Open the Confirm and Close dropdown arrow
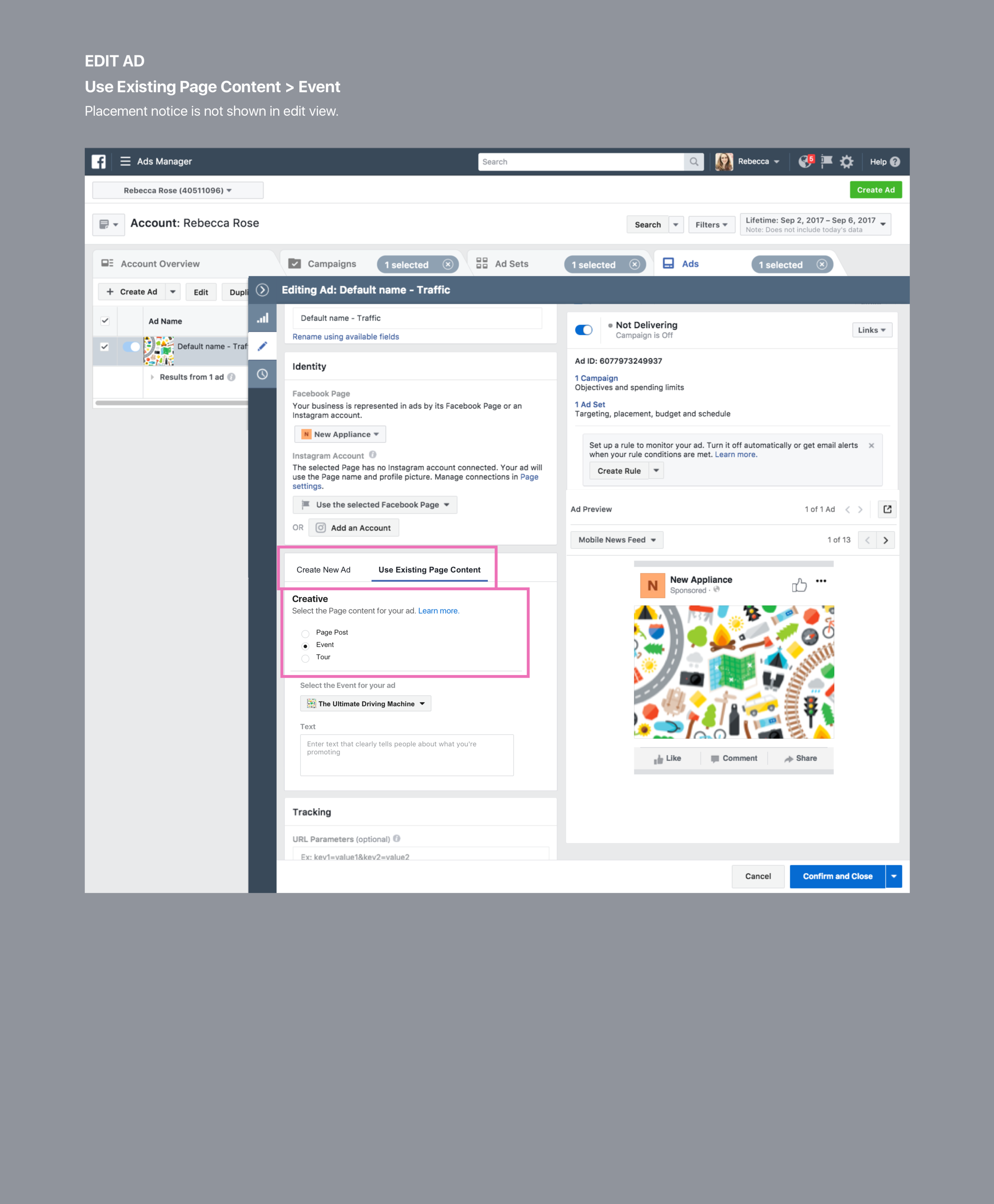This screenshot has height=1204, width=994. [893, 876]
